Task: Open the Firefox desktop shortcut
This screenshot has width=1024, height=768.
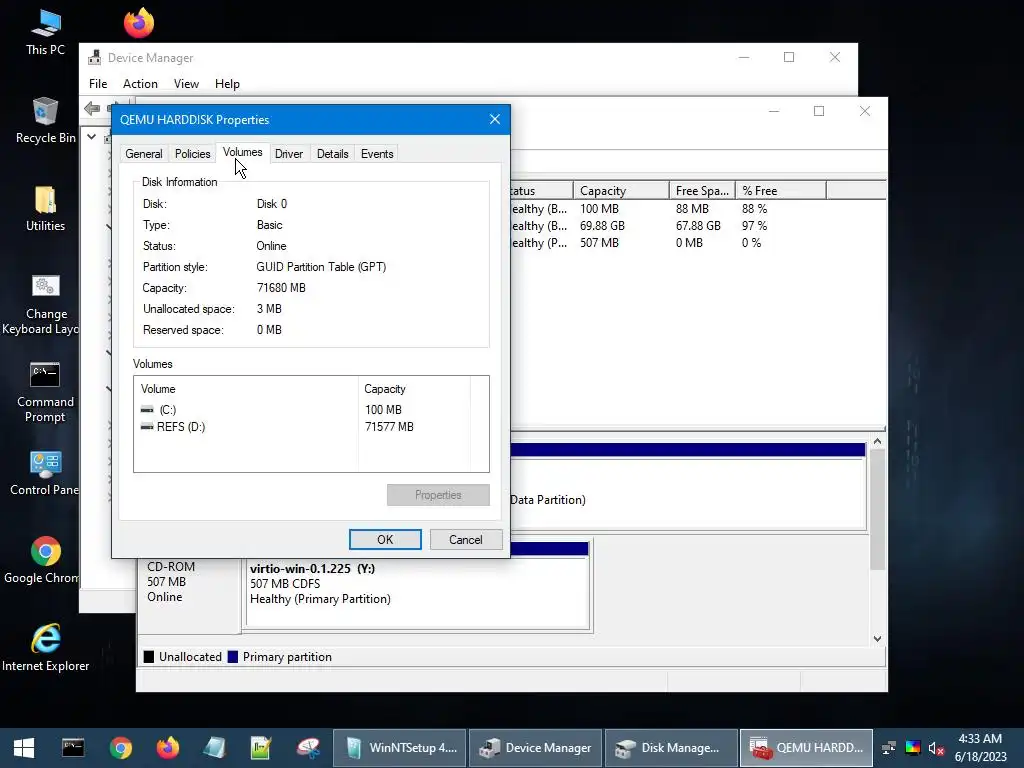Action: pyautogui.click(x=138, y=23)
